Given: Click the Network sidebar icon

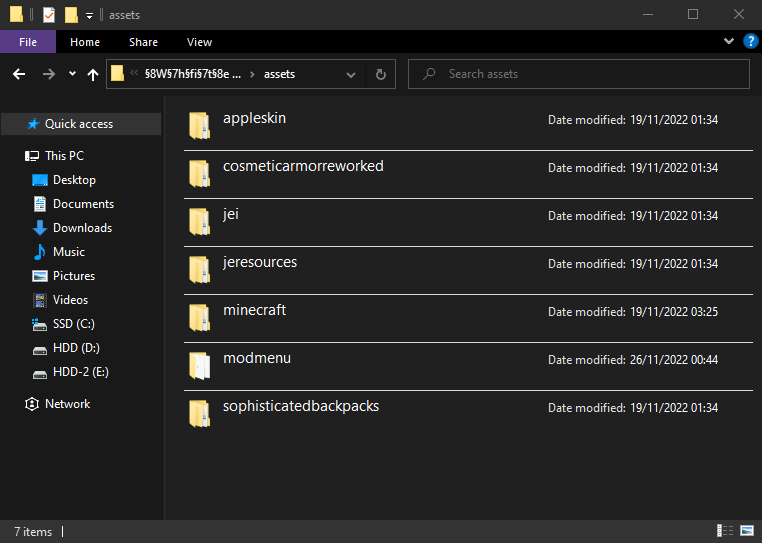Looking at the screenshot, I should (x=32, y=404).
